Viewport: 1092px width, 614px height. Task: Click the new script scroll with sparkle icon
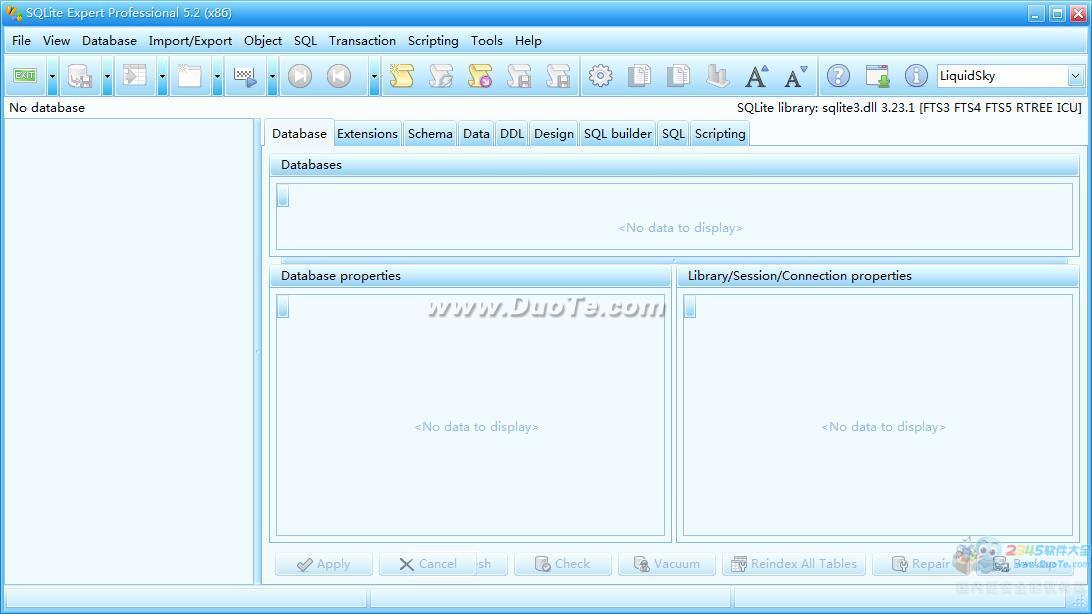tap(402, 76)
